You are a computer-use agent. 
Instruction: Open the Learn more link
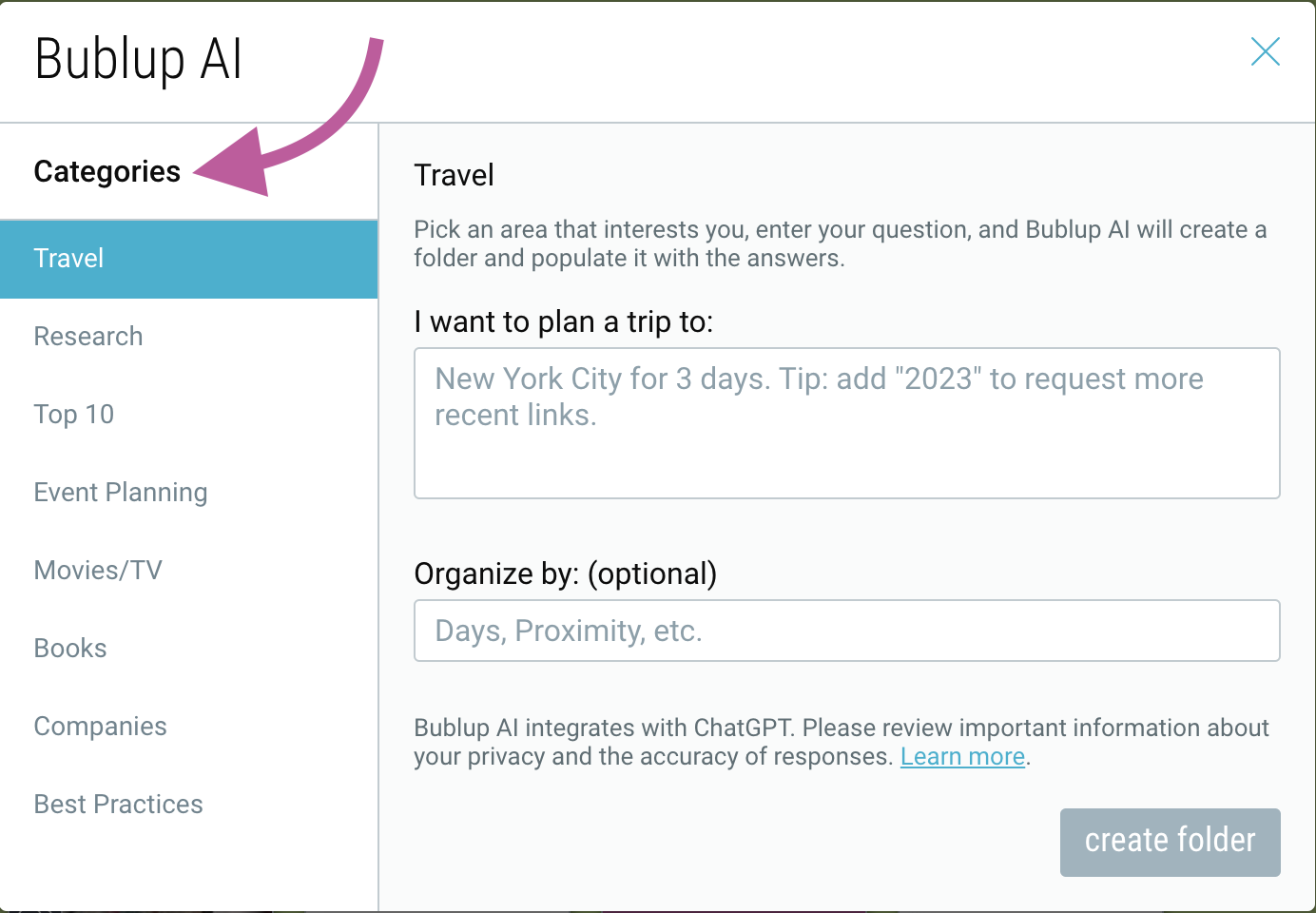pos(962,756)
